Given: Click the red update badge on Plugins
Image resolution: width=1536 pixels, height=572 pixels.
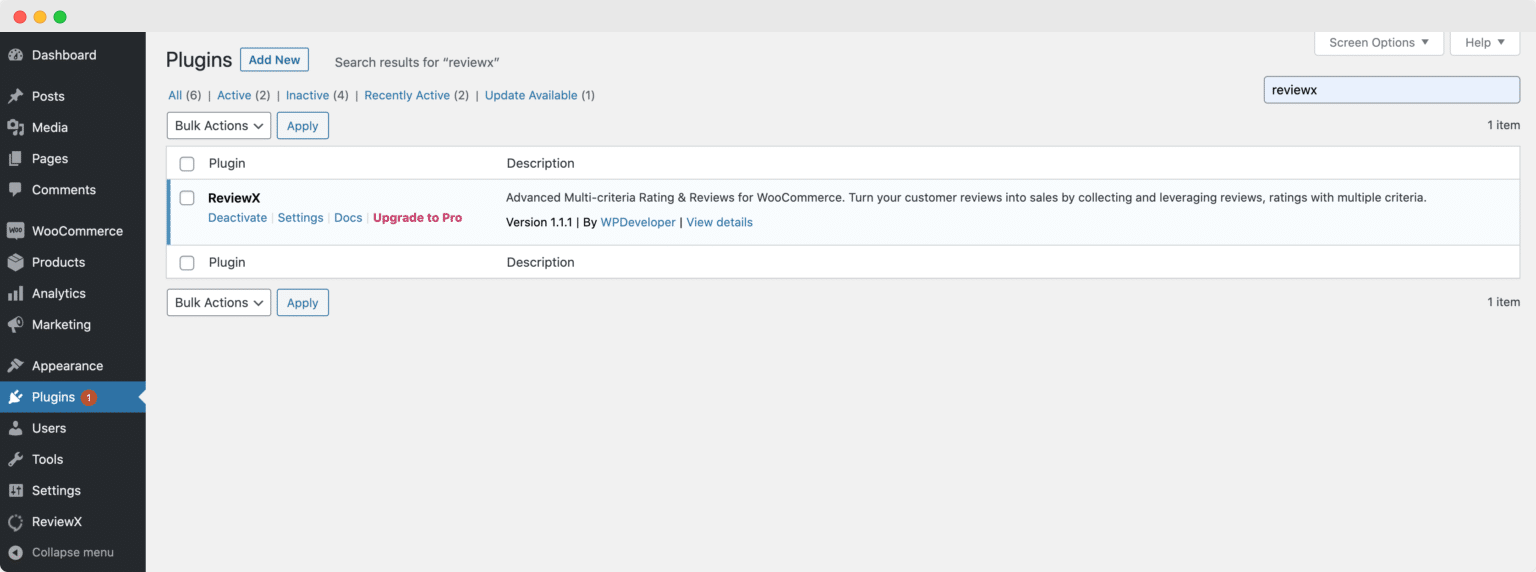Looking at the screenshot, I should click(89, 397).
